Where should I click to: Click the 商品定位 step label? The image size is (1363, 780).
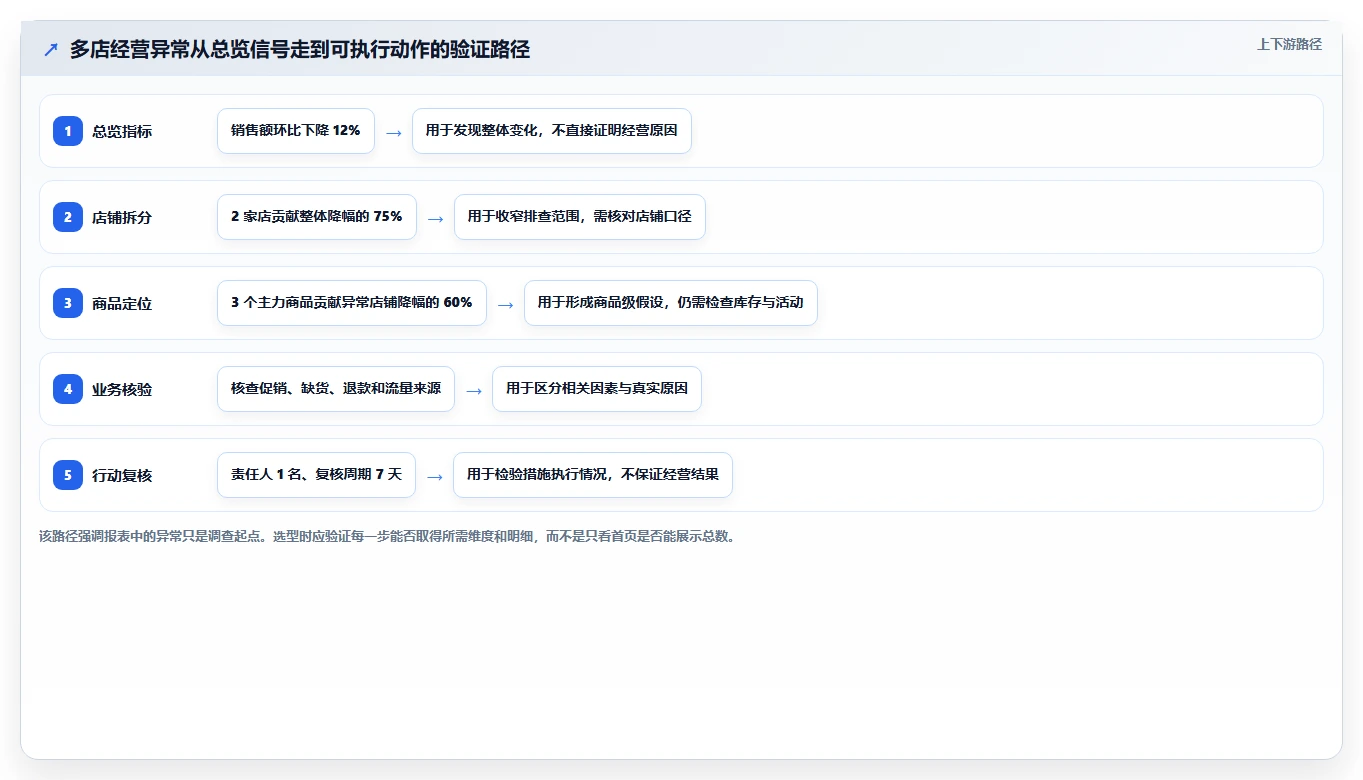122,303
